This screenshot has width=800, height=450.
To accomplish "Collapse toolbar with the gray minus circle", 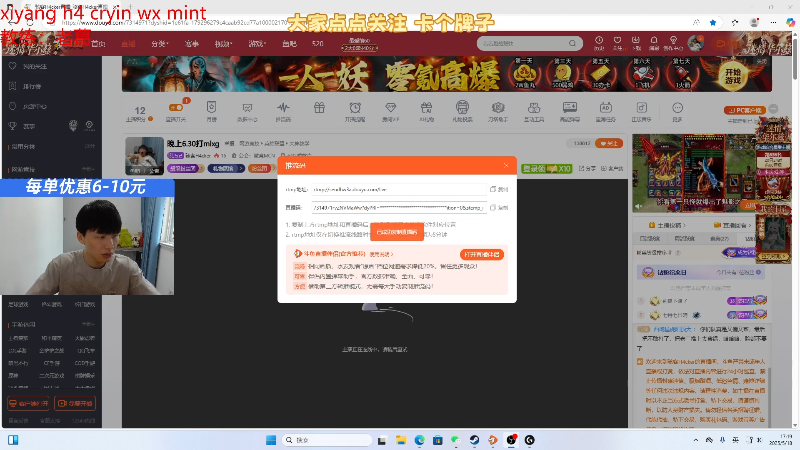I will tap(773, 109).
